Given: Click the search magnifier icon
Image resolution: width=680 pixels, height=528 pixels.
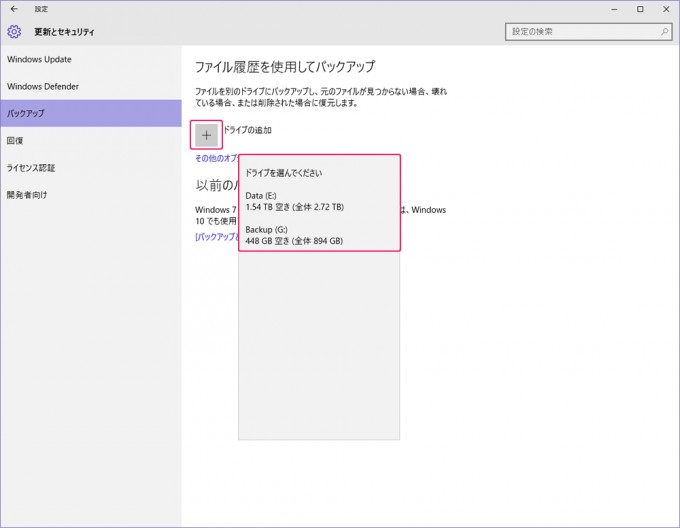Looking at the screenshot, I should pyautogui.click(x=664, y=32).
